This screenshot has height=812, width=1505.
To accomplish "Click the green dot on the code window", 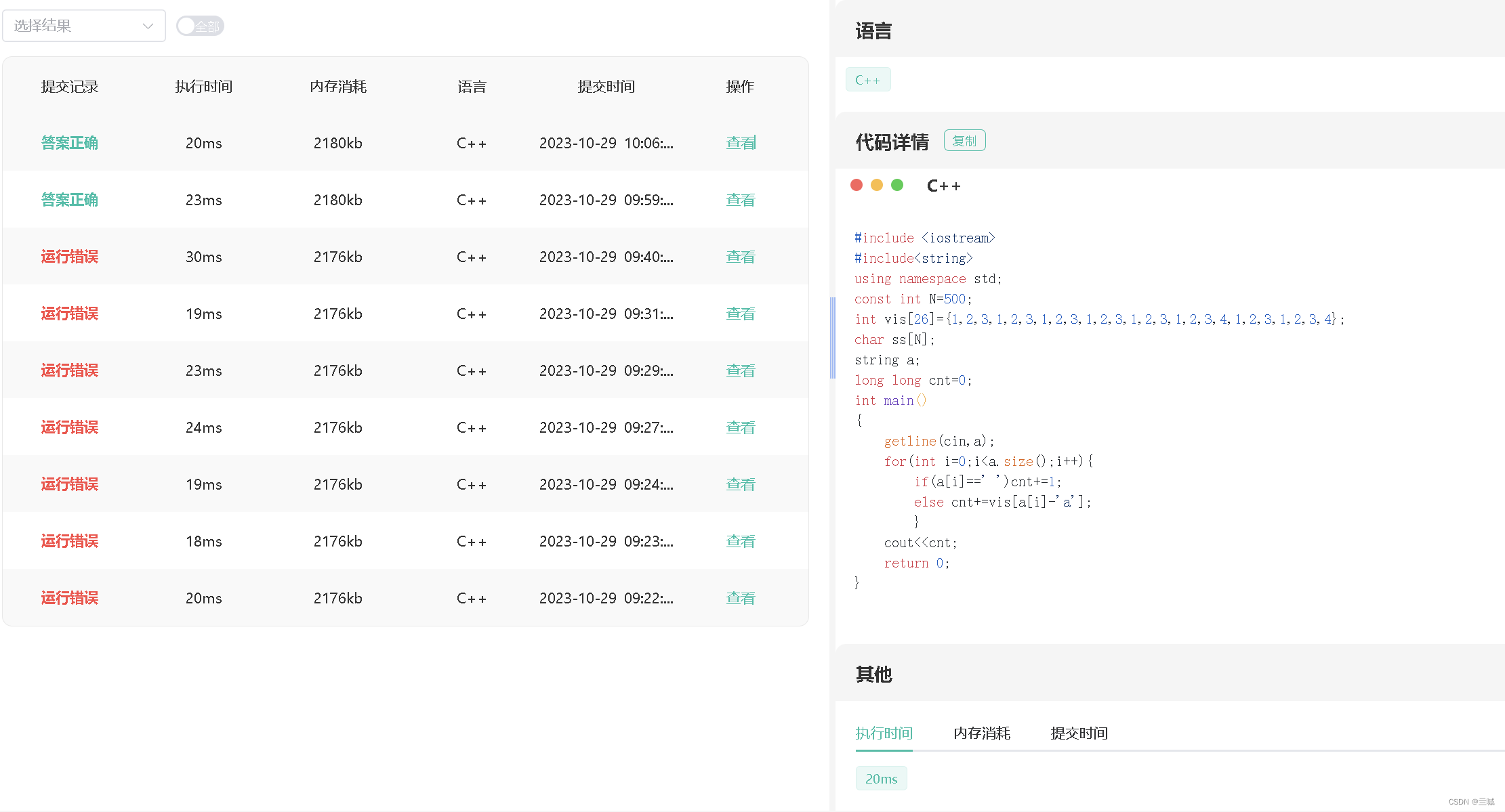I will 897,185.
